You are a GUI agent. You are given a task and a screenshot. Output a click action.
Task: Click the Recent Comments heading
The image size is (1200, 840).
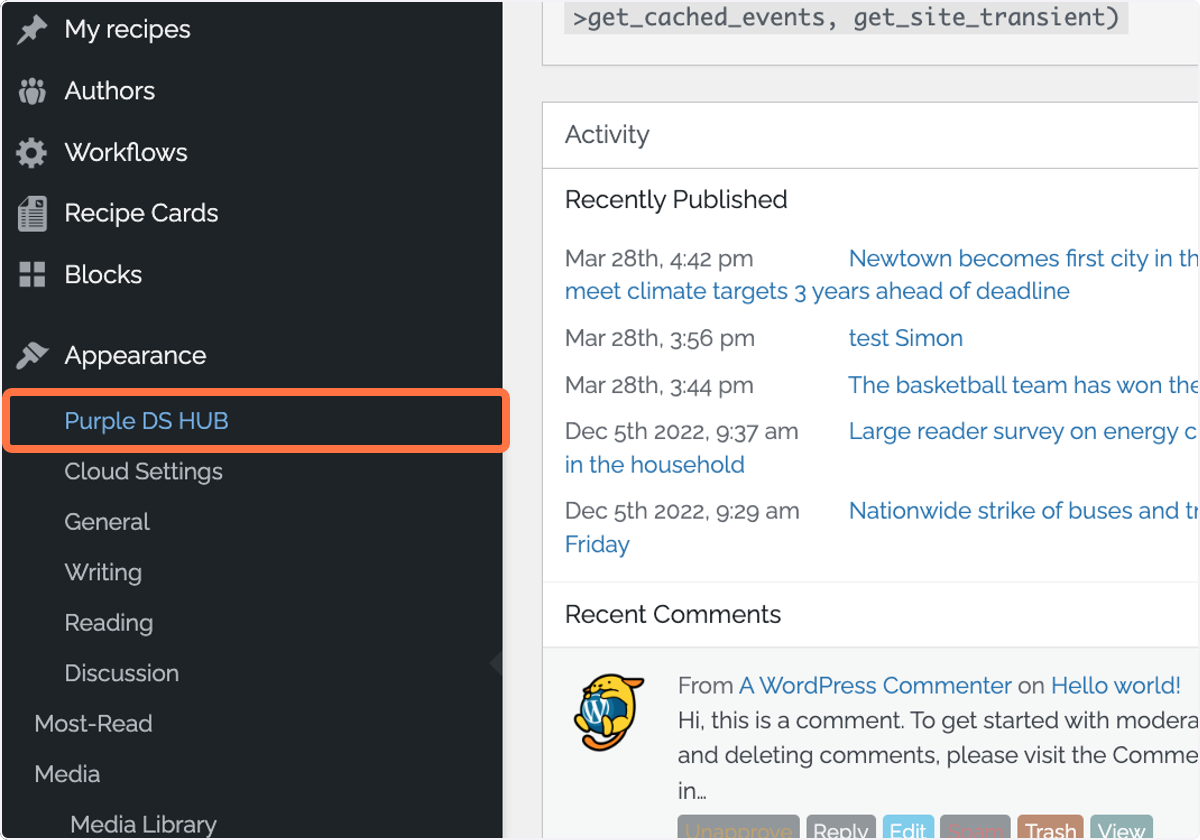(x=673, y=614)
